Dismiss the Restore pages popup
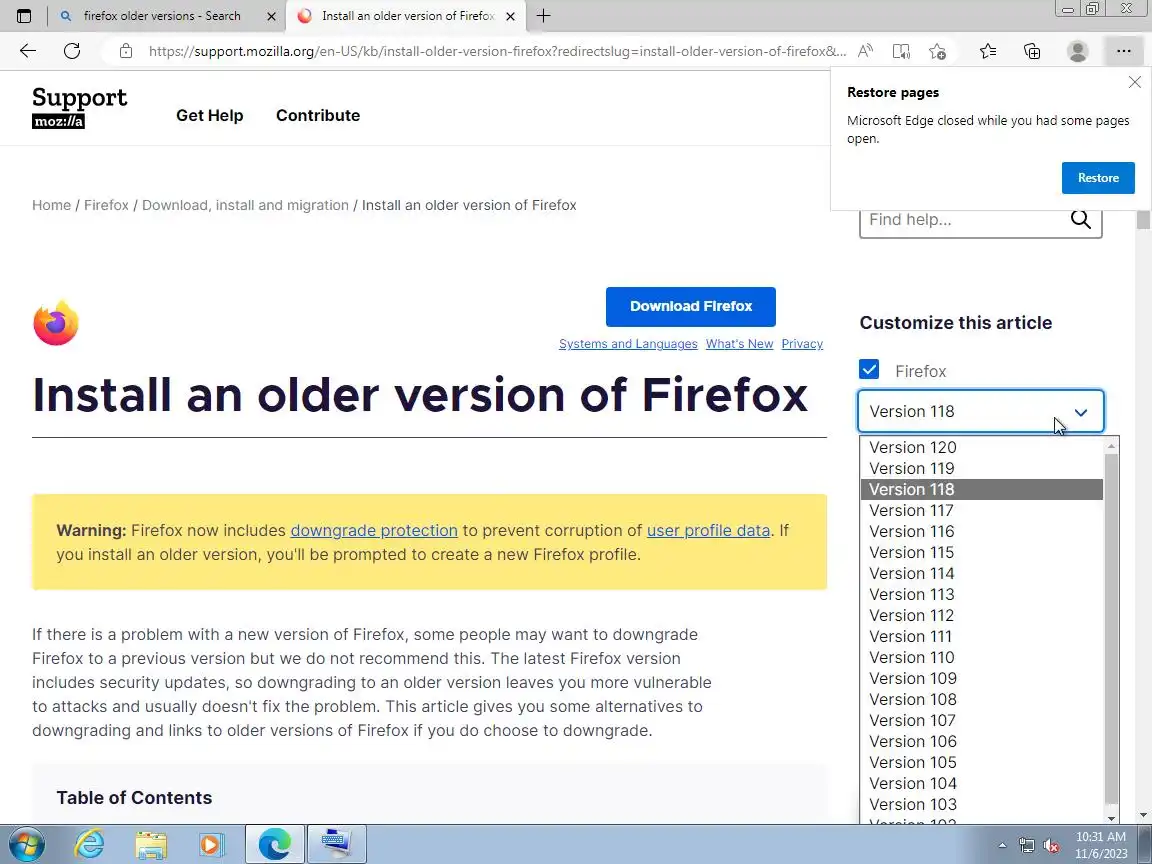The width and height of the screenshot is (1152, 864). click(1134, 82)
